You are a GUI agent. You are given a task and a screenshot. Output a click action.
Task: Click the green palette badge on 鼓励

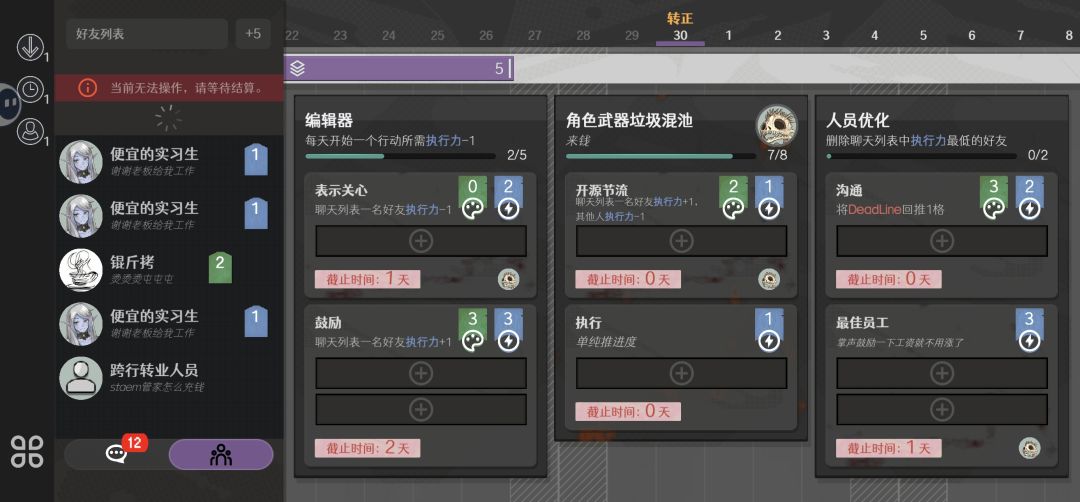tap(472, 331)
